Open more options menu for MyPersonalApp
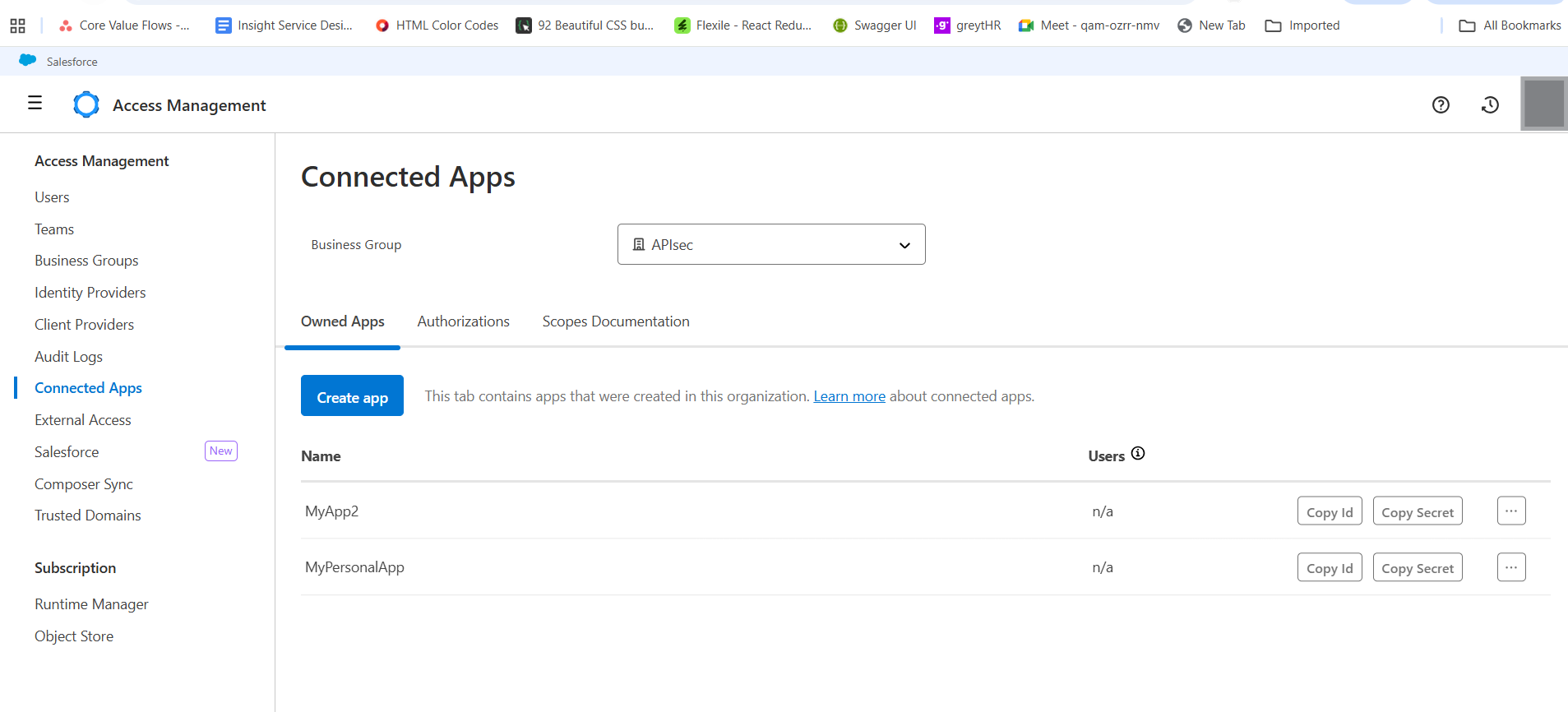 click(x=1510, y=567)
